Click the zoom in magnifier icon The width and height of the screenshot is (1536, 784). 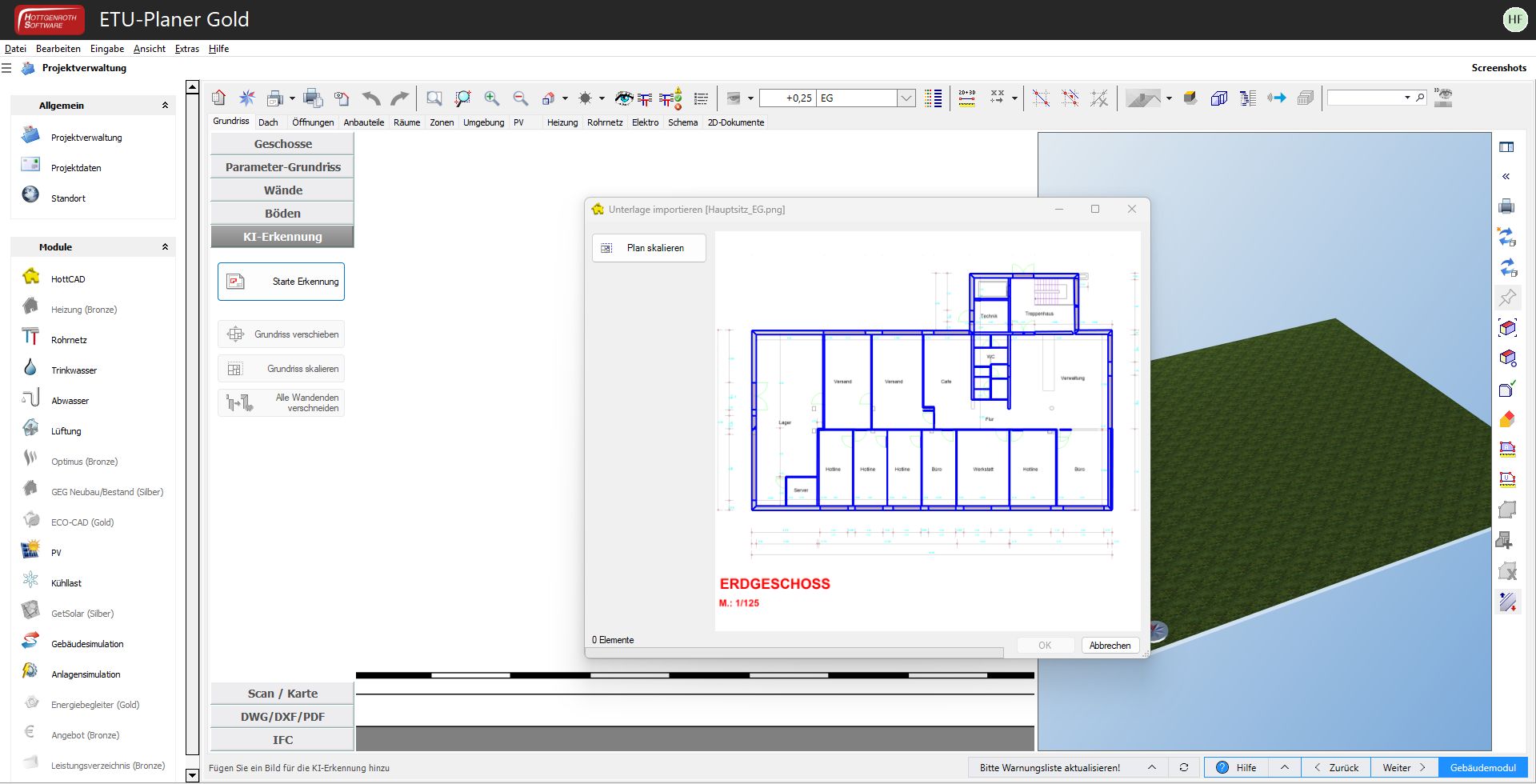(491, 98)
